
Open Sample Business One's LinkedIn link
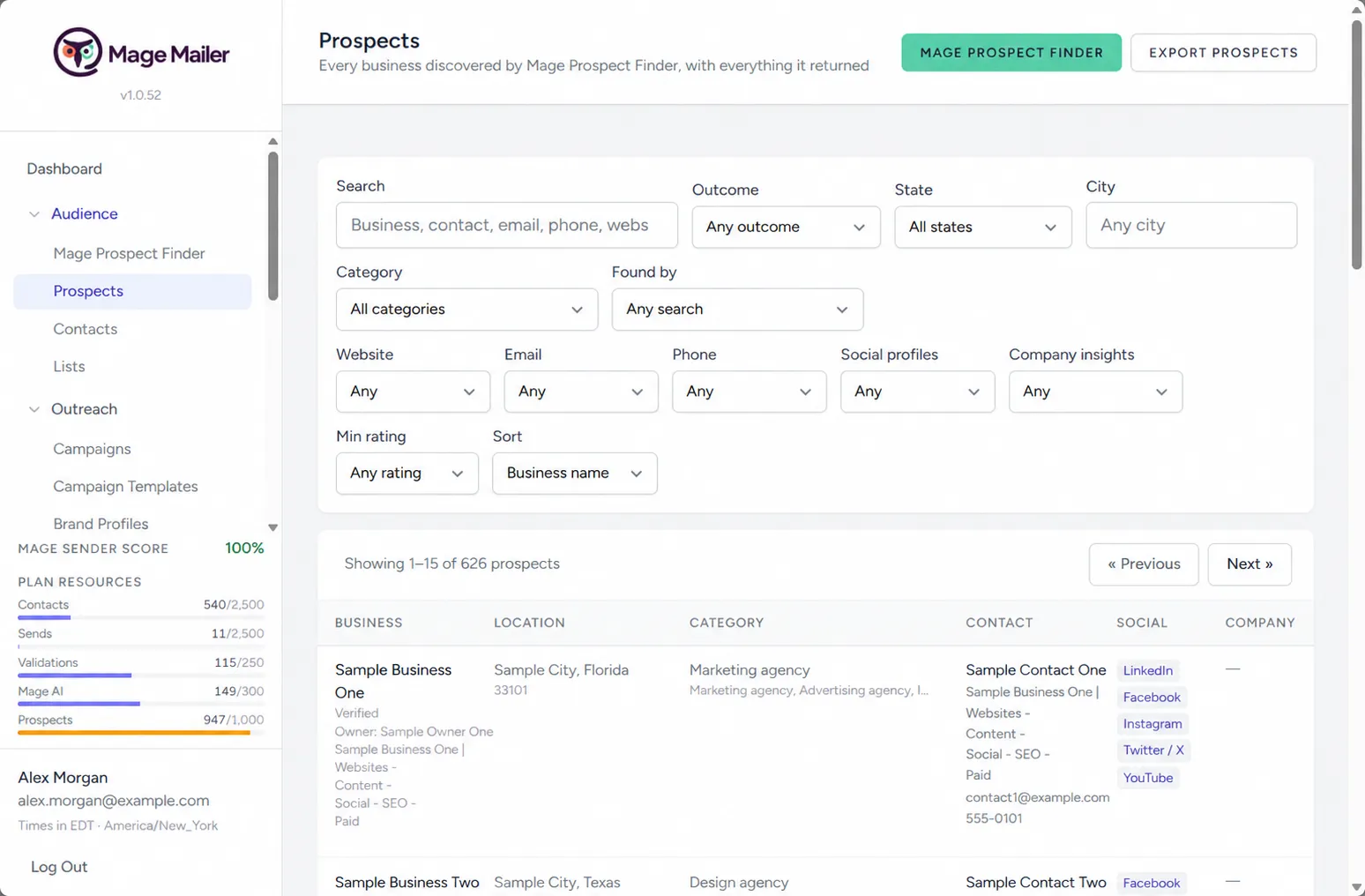[x=1147, y=670]
